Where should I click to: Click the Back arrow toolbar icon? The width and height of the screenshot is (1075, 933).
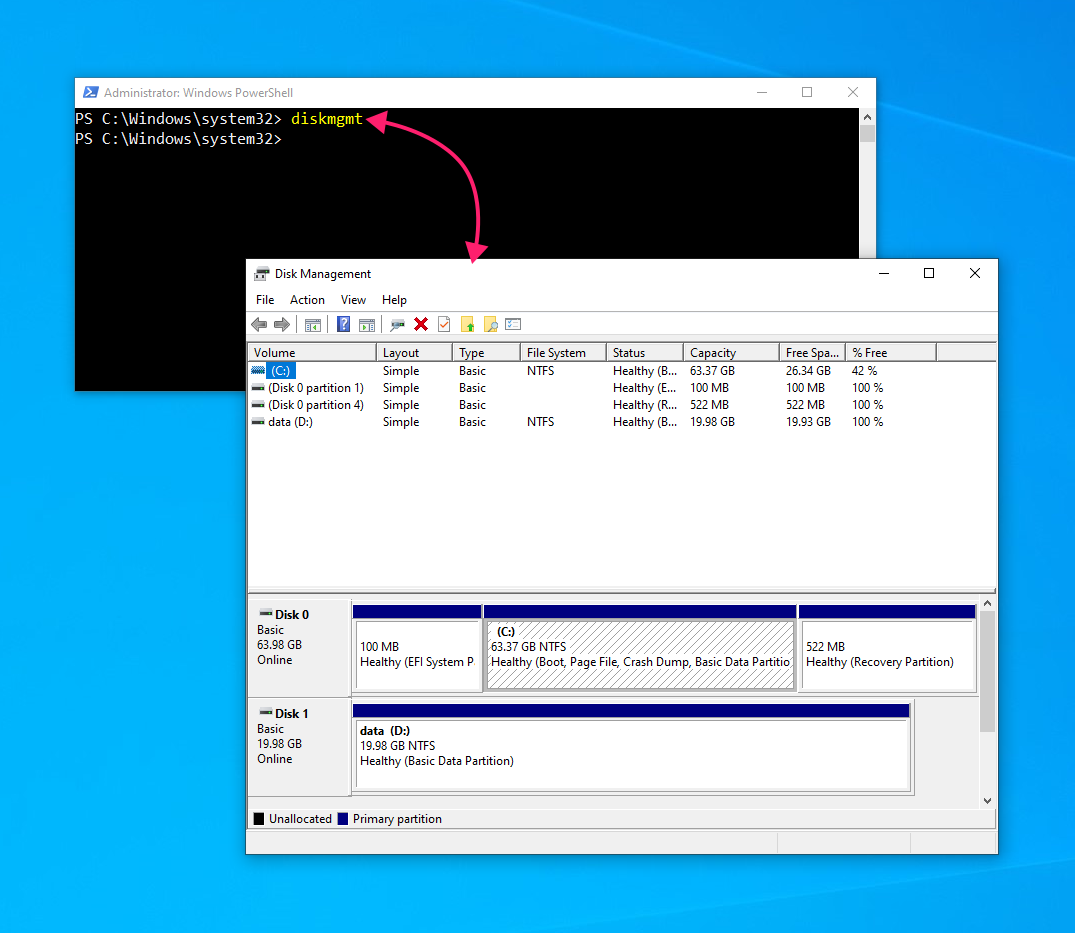point(259,324)
